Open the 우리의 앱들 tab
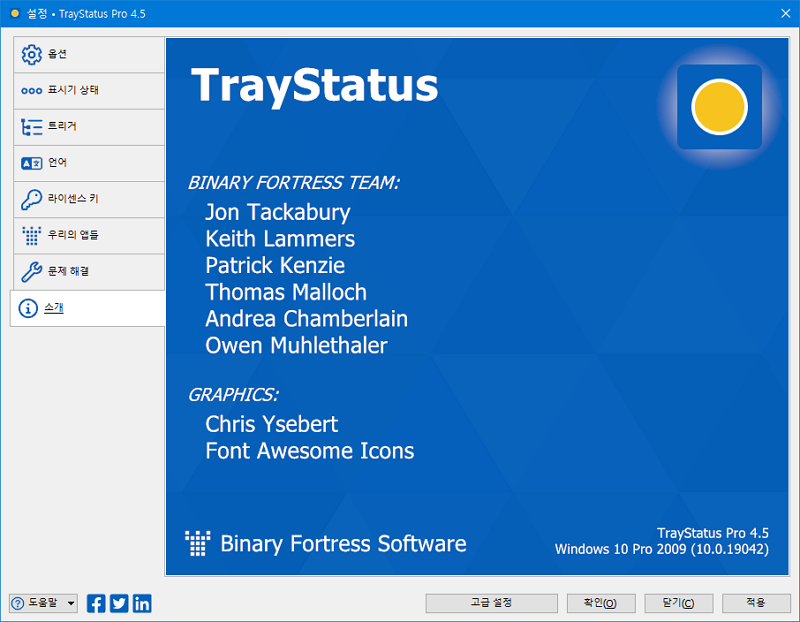800x622 pixels. click(x=89, y=235)
